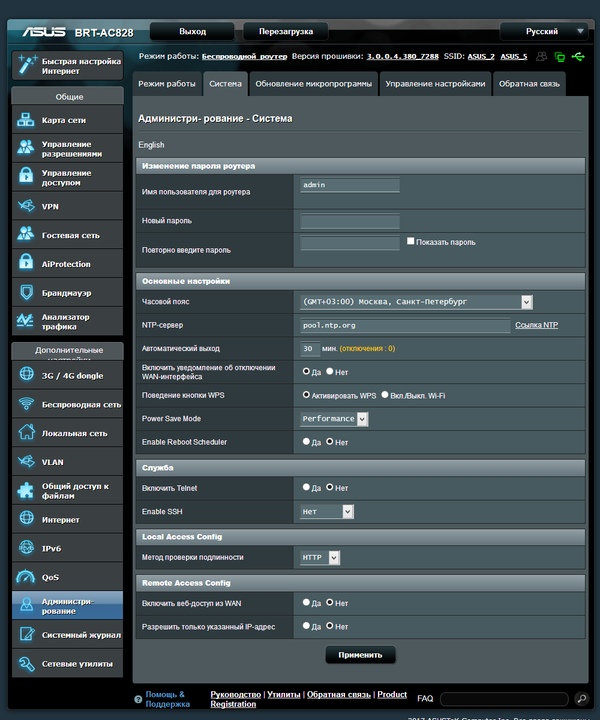Open the Ссылка NTP link

[536, 326]
